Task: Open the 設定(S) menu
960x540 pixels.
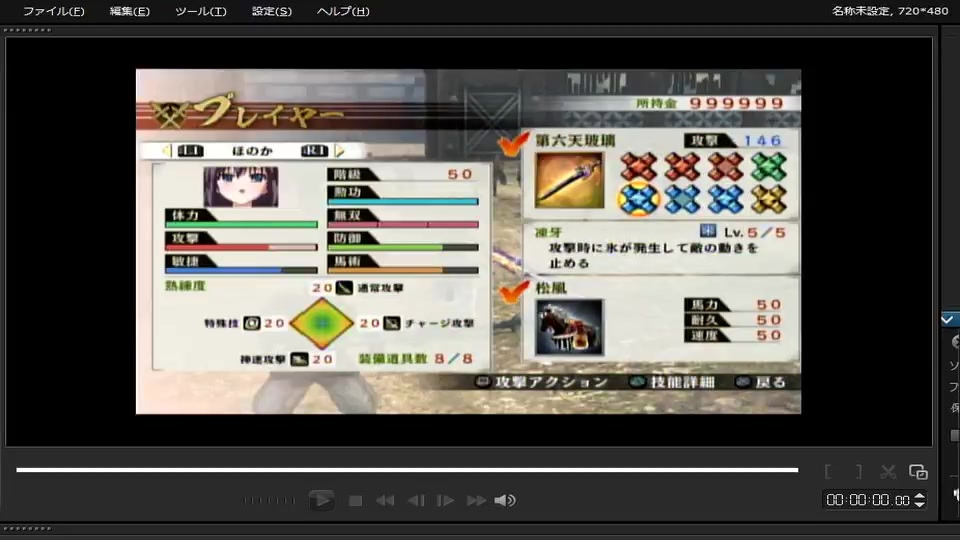Action: pos(272,11)
